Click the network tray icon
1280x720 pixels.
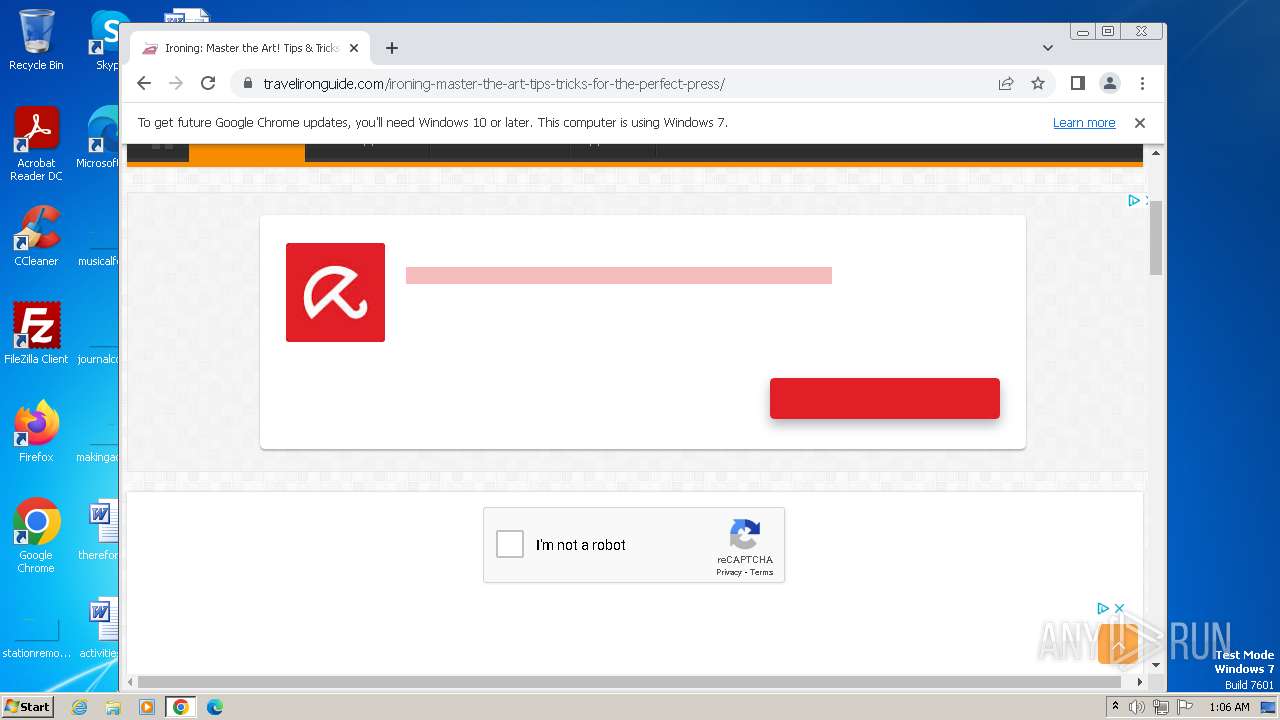1161,707
